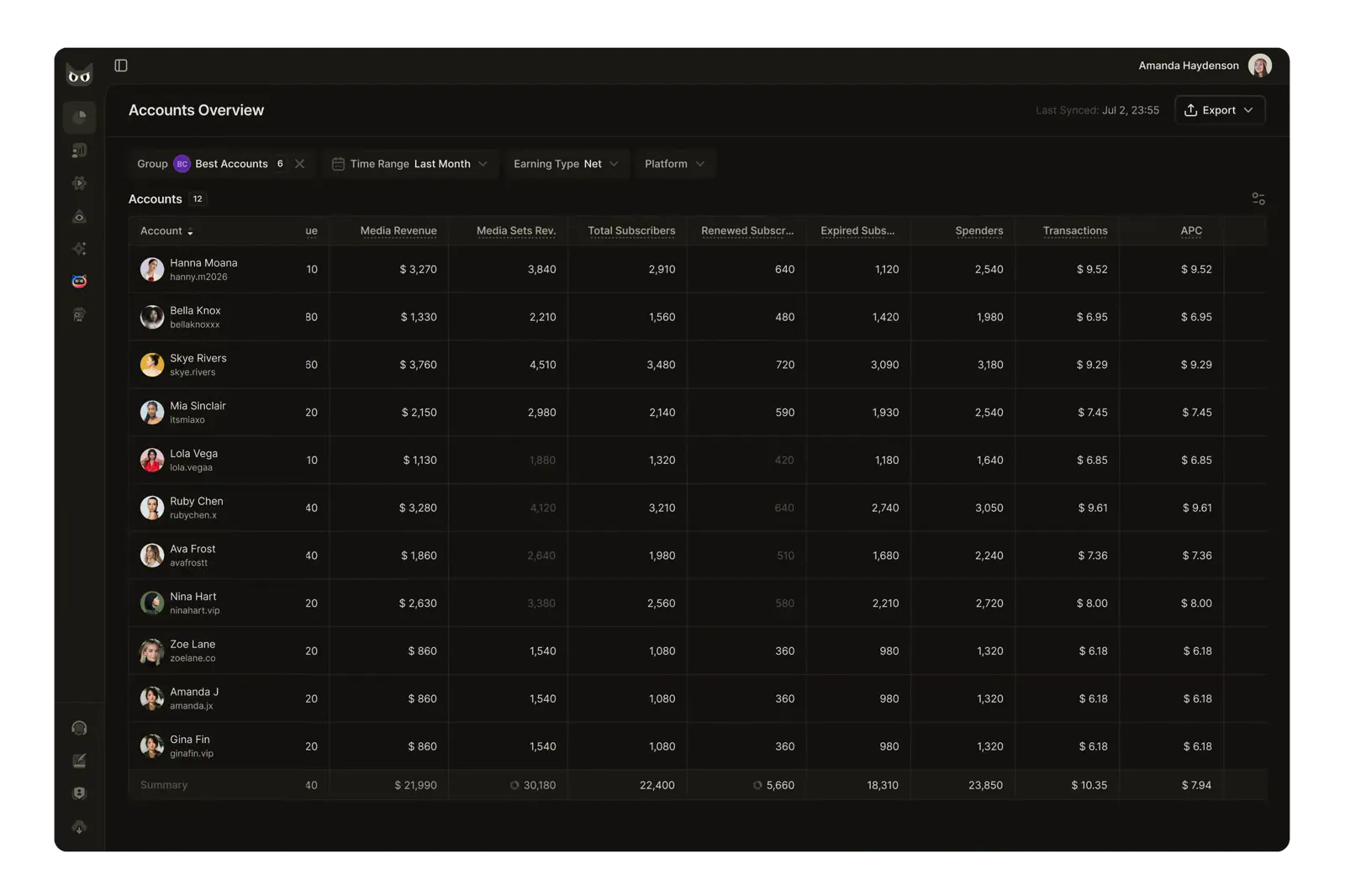
Task: Open Bella Knox account row
Action: (698, 317)
